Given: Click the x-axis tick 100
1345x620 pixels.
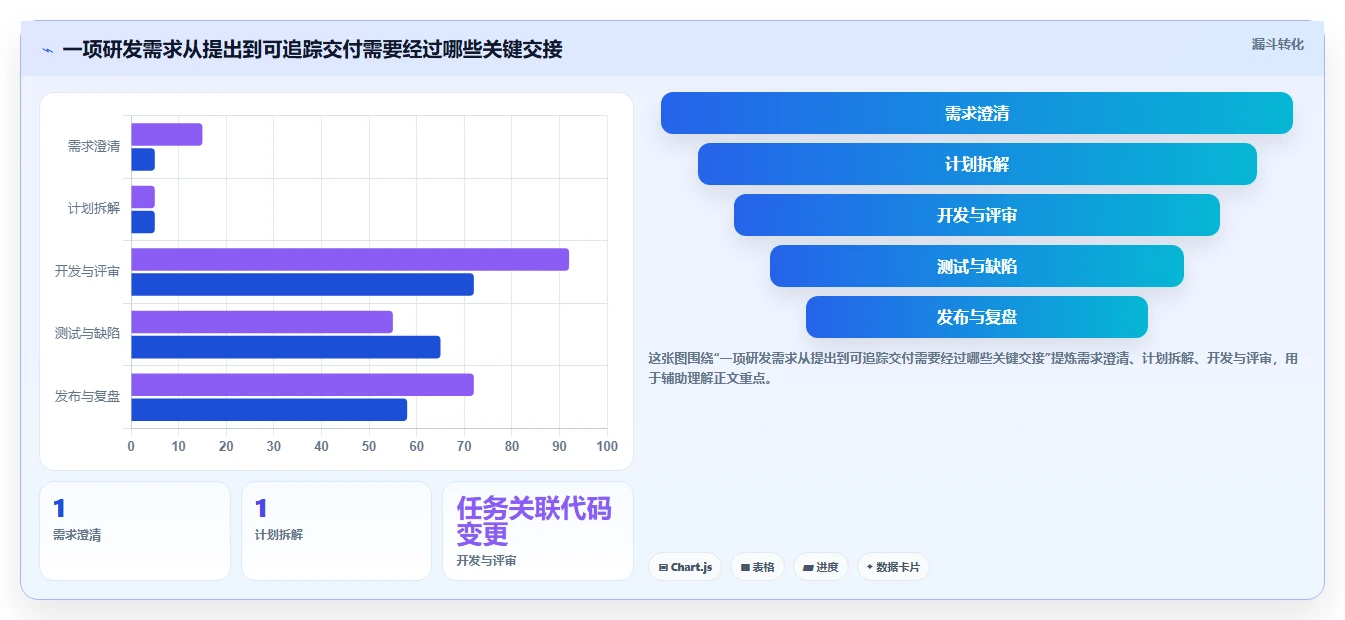Looking at the screenshot, I should point(607,446).
